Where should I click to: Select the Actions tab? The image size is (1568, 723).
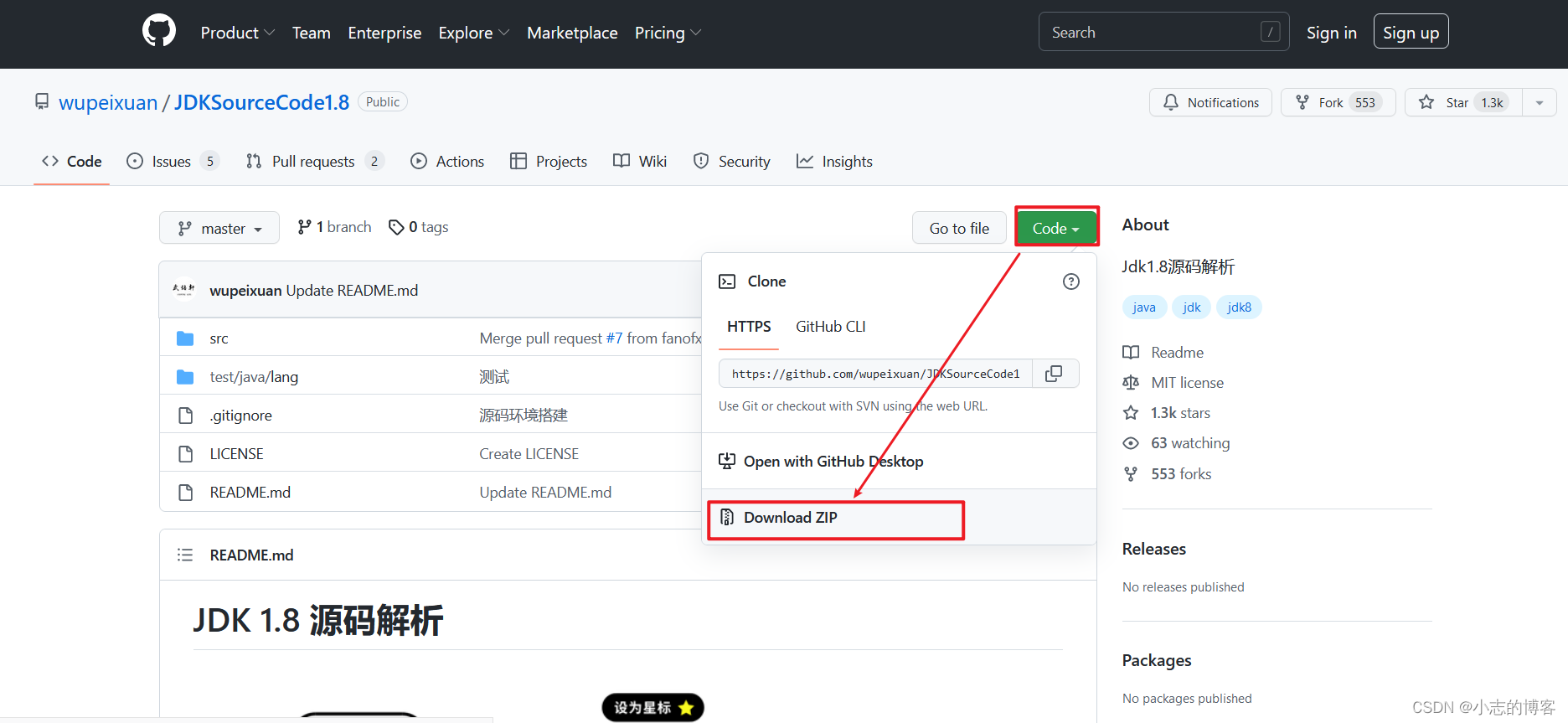point(447,161)
